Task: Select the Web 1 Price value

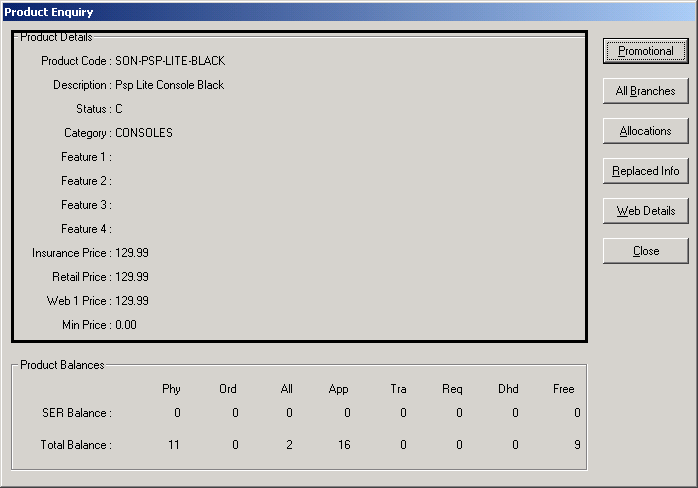Action: point(132,301)
